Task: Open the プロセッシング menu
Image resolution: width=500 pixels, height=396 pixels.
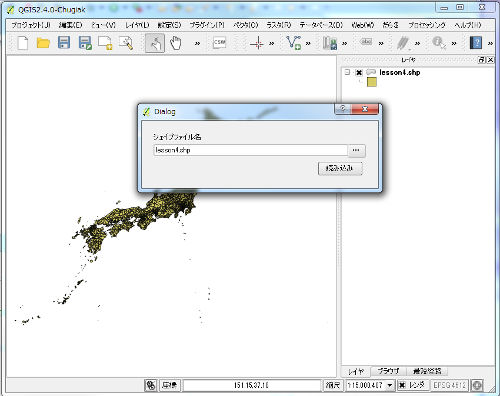Action: [427, 25]
